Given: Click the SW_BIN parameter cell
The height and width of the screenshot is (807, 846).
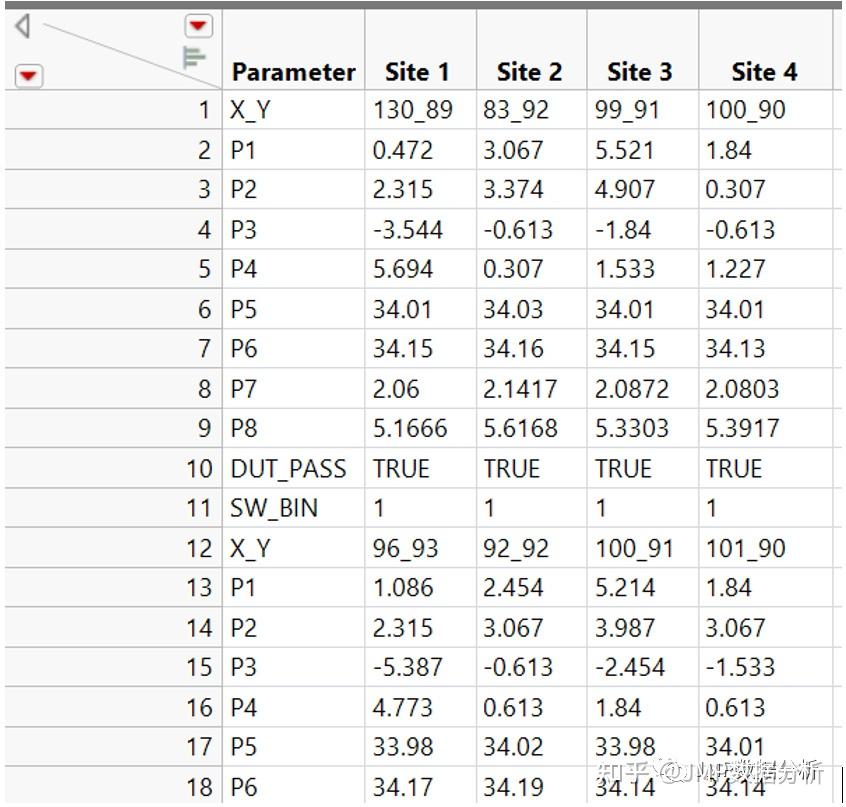Looking at the screenshot, I should (x=274, y=508).
